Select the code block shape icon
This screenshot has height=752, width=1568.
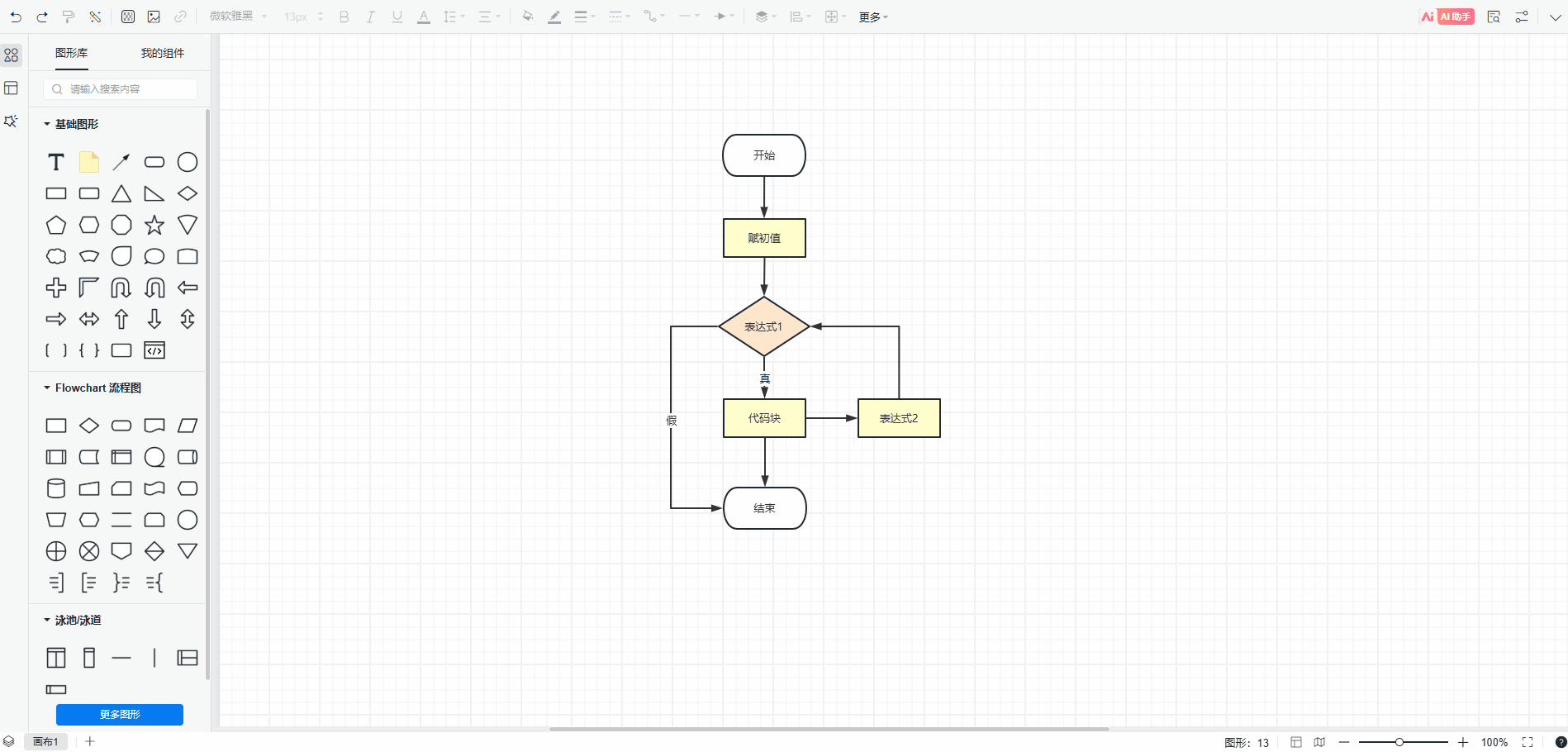(x=154, y=350)
